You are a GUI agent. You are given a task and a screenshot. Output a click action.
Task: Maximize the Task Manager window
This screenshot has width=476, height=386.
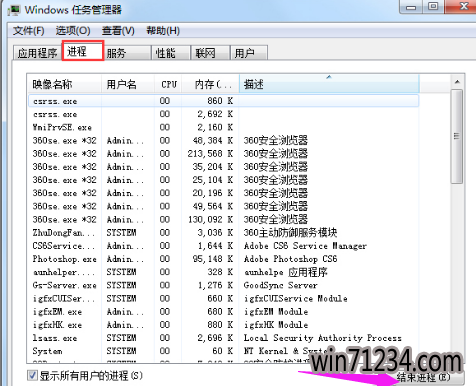pyautogui.click(x=433, y=7)
